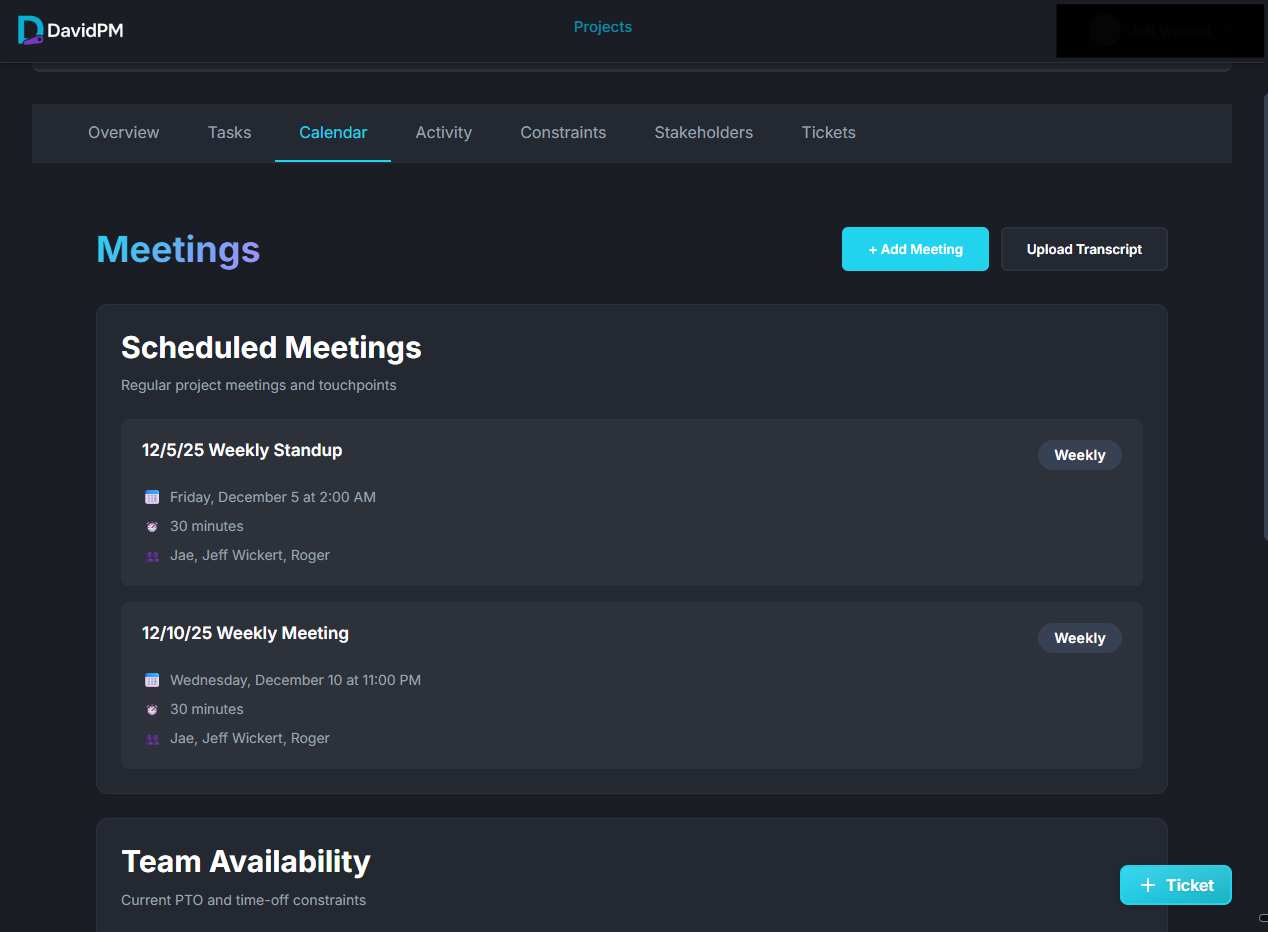The height and width of the screenshot is (932, 1268).
Task: Switch to the Tasks tab
Action: [229, 132]
